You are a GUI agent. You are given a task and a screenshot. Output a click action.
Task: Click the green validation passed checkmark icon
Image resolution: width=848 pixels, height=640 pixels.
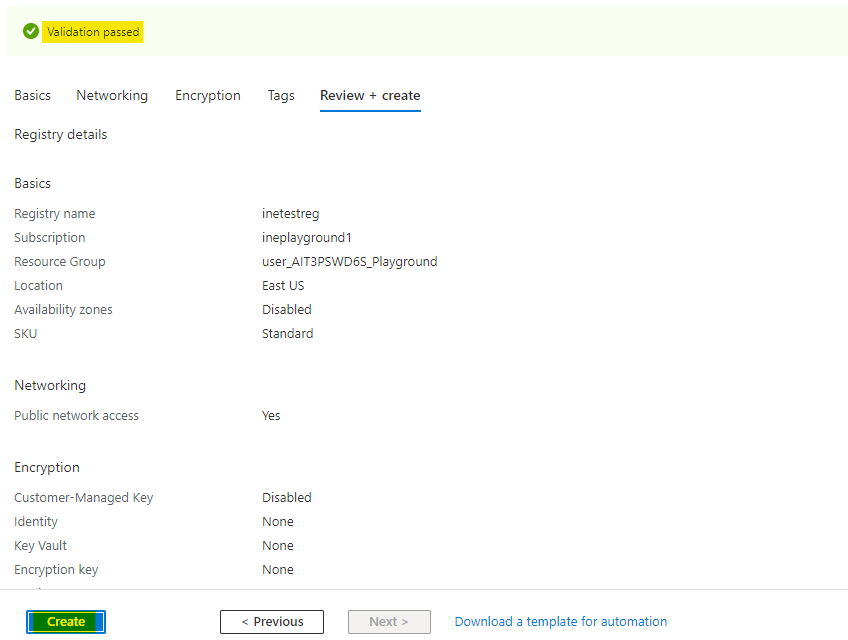(31, 32)
